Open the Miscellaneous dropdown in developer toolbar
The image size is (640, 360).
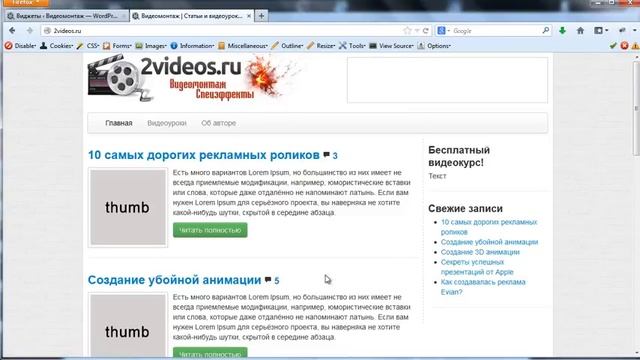(x=243, y=46)
